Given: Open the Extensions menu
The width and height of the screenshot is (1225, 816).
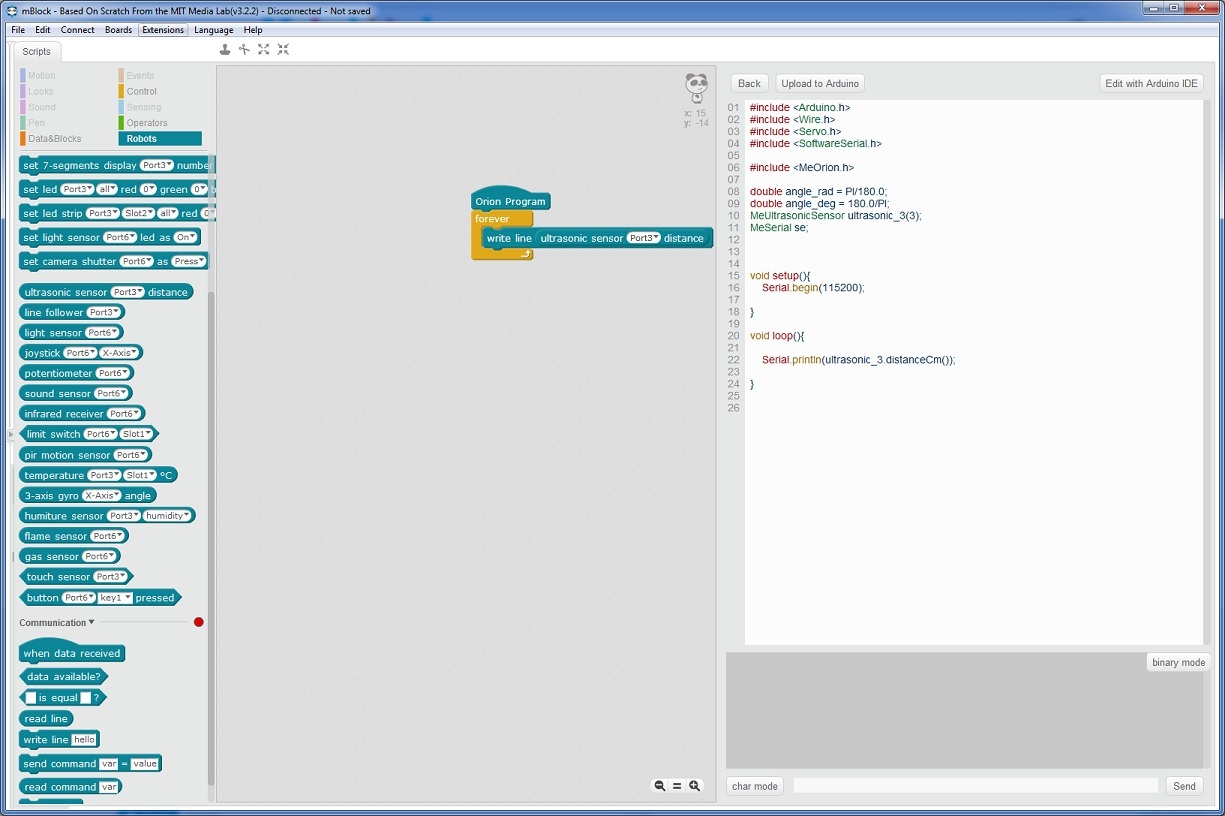Looking at the screenshot, I should point(163,30).
